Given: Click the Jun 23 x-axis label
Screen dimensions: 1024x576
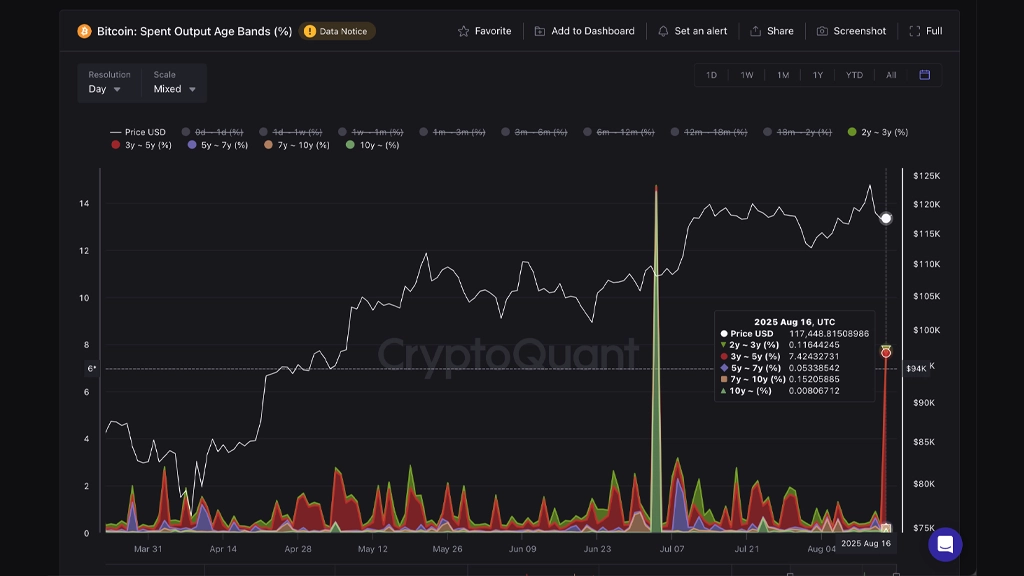Looking at the screenshot, I should click(597, 549).
